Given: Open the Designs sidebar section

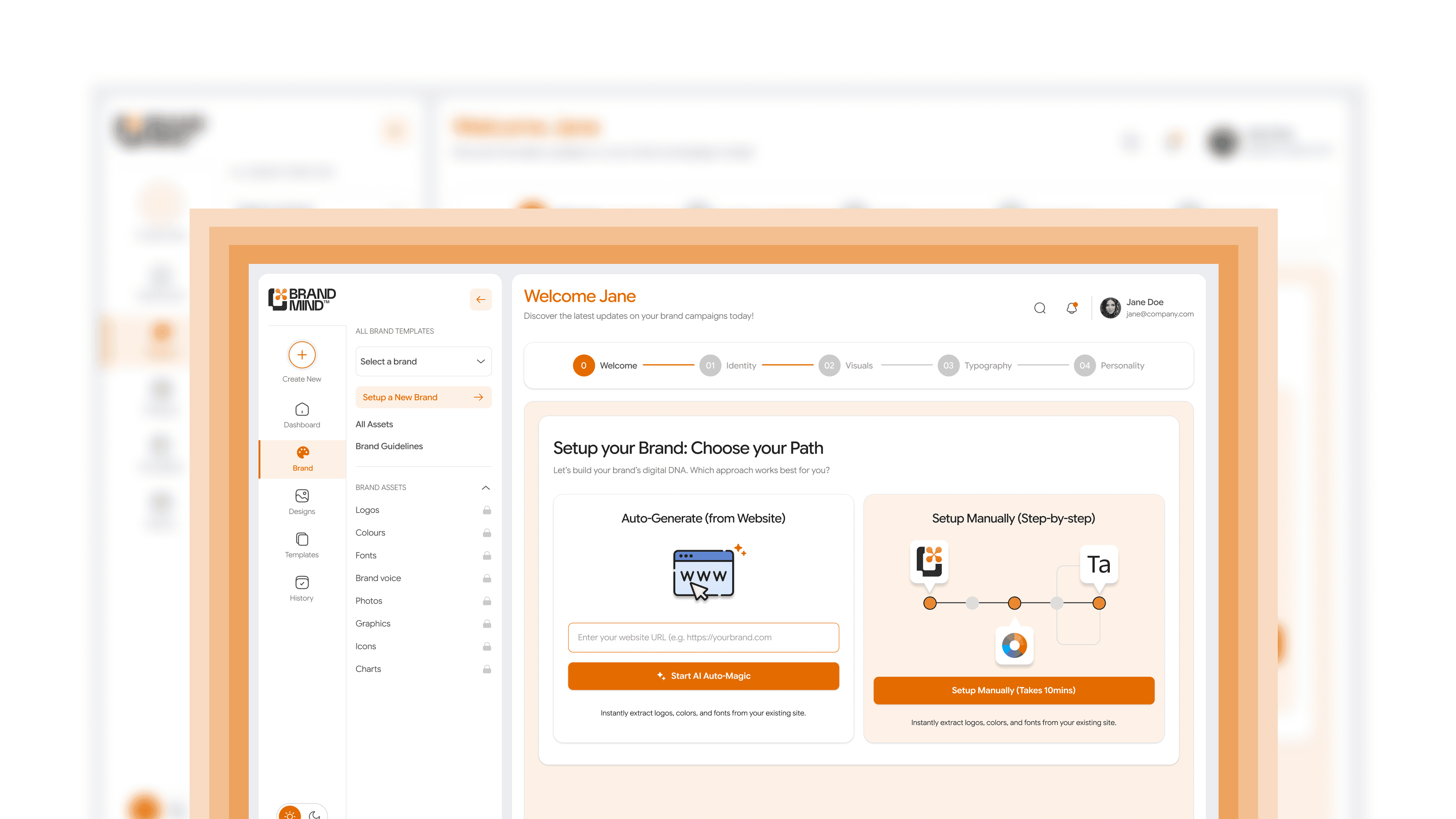Looking at the screenshot, I should [x=302, y=502].
